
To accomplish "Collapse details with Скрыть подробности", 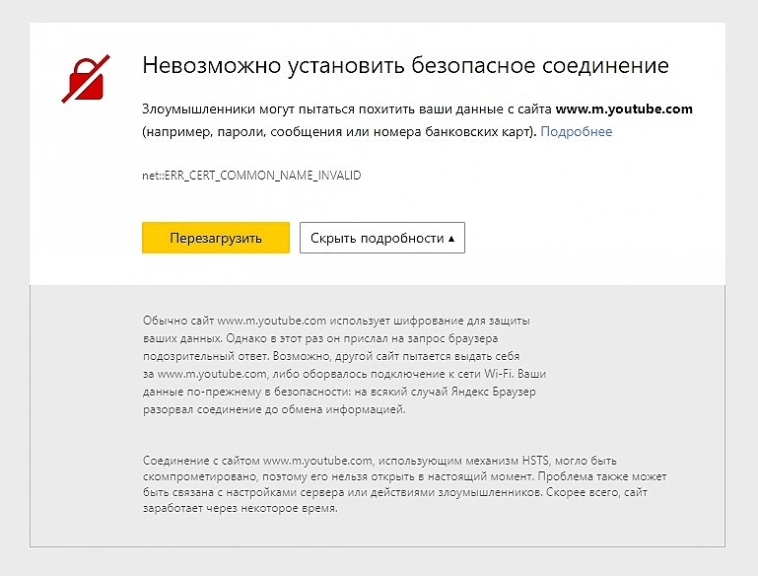I will click(382, 238).
